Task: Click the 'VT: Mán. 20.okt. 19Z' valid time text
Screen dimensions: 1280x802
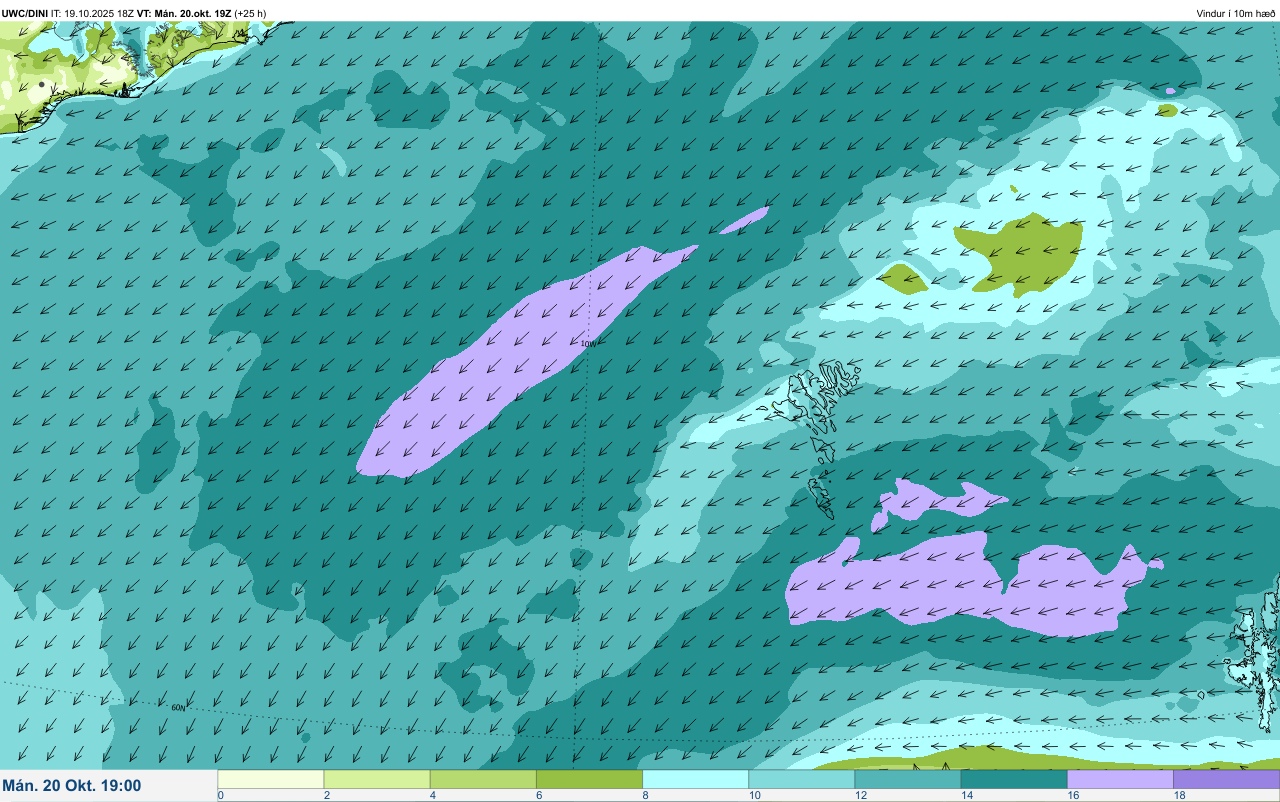Action: 183,13
